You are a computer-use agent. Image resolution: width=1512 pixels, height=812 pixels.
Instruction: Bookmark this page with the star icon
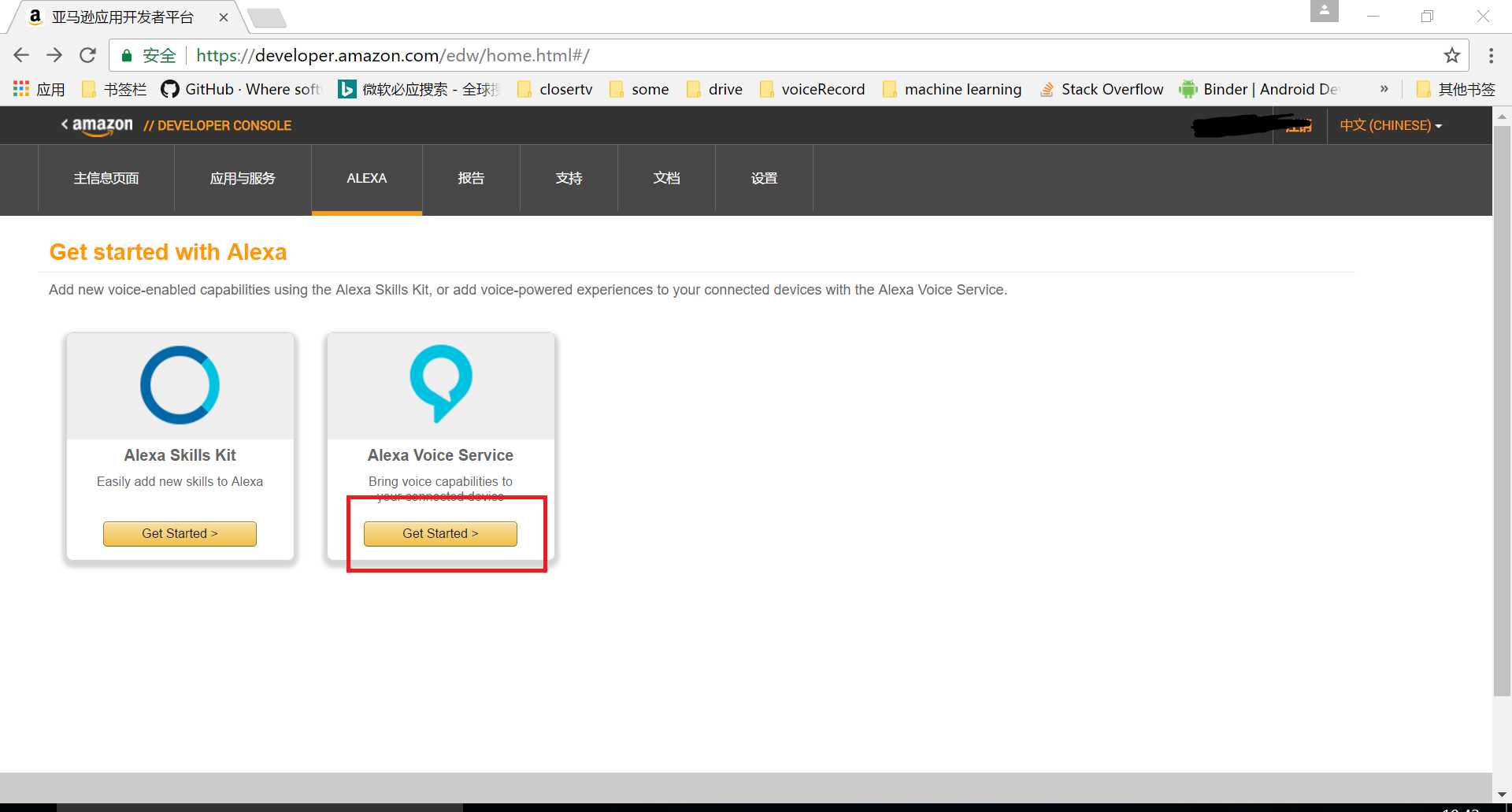tap(1451, 55)
